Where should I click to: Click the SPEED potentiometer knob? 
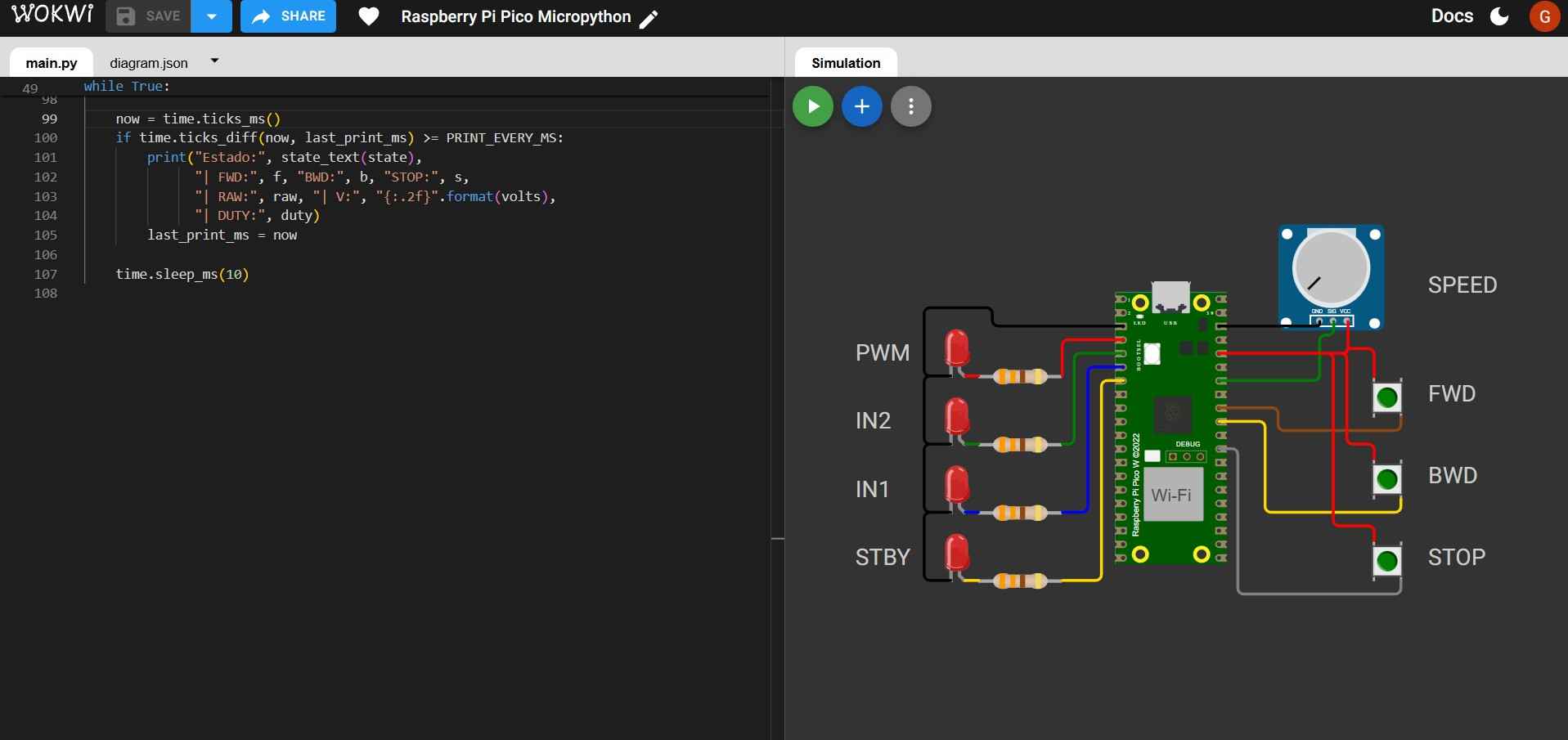[1330, 268]
